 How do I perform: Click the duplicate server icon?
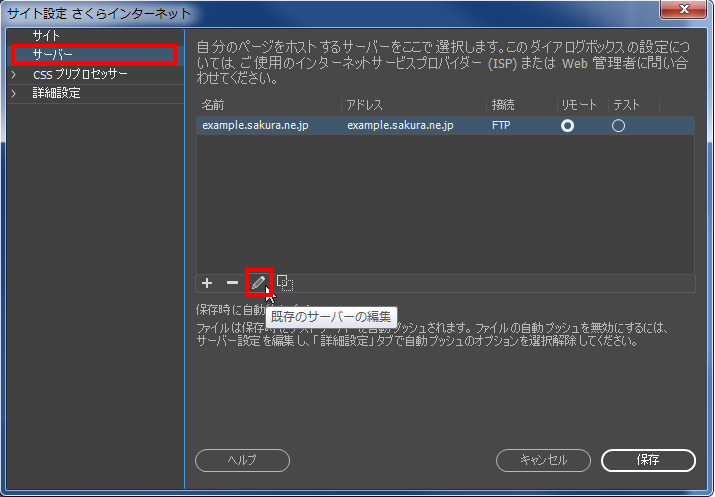pyautogui.click(x=284, y=283)
